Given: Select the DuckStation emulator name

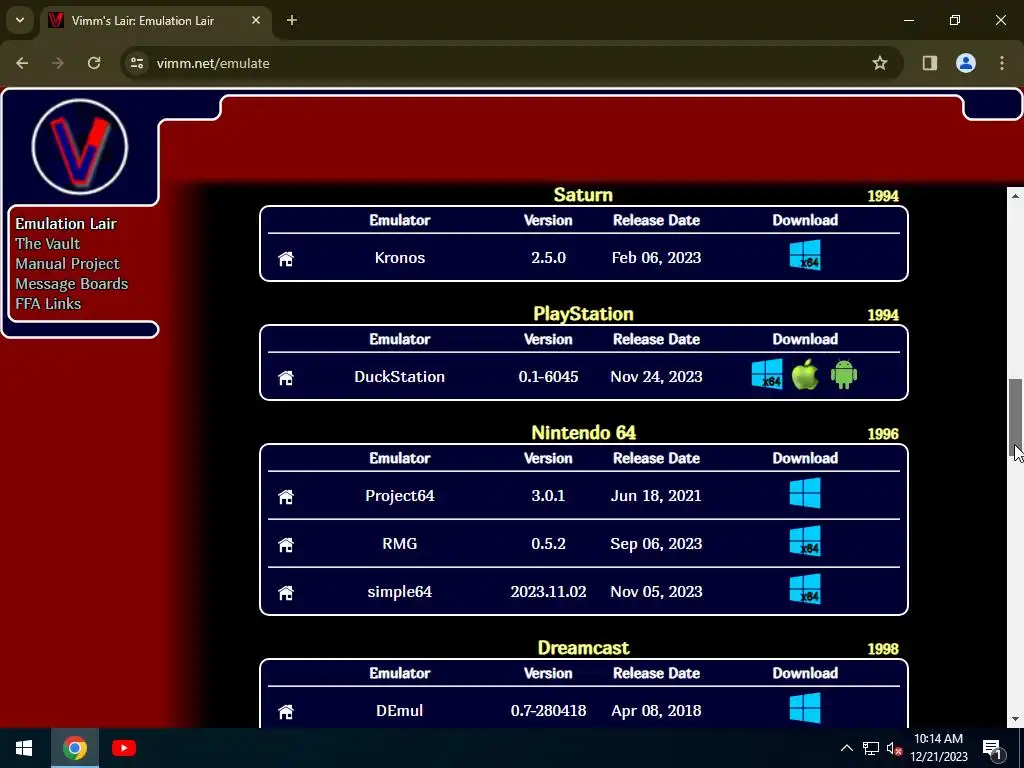Looking at the screenshot, I should [400, 377].
